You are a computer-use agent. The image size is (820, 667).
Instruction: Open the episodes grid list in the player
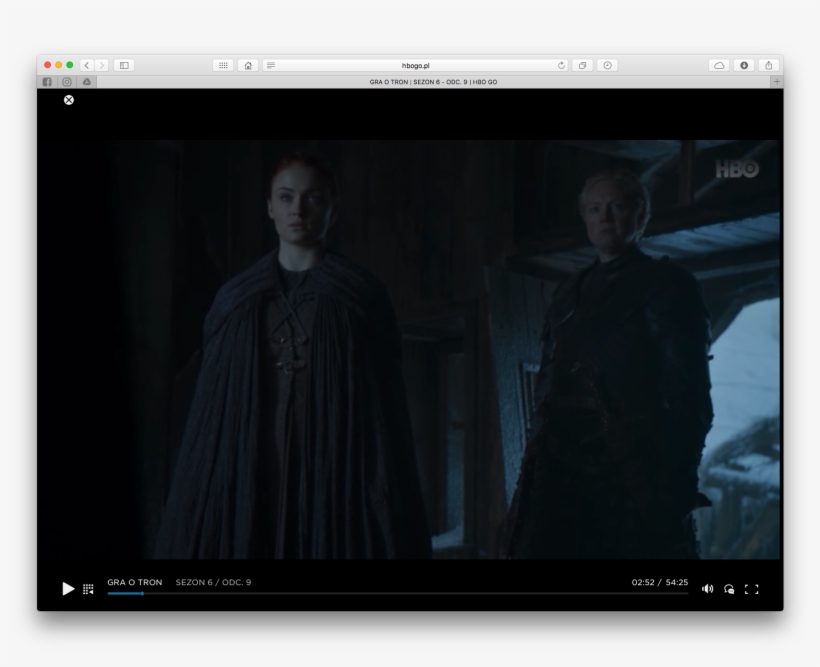[x=88, y=589]
